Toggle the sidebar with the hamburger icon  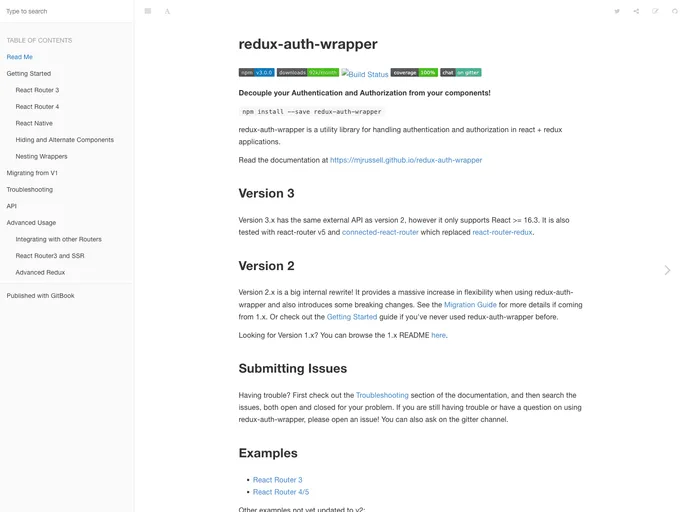pyautogui.click(x=148, y=11)
